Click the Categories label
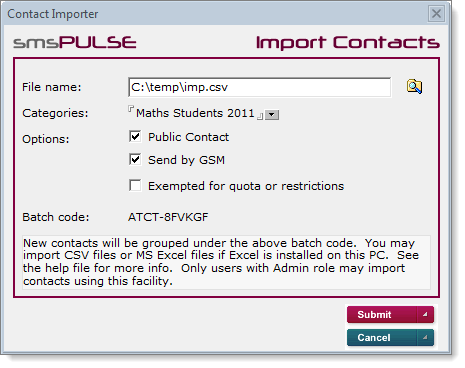The height and width of the screenshot is (368, 465). [x=55, y=113]
